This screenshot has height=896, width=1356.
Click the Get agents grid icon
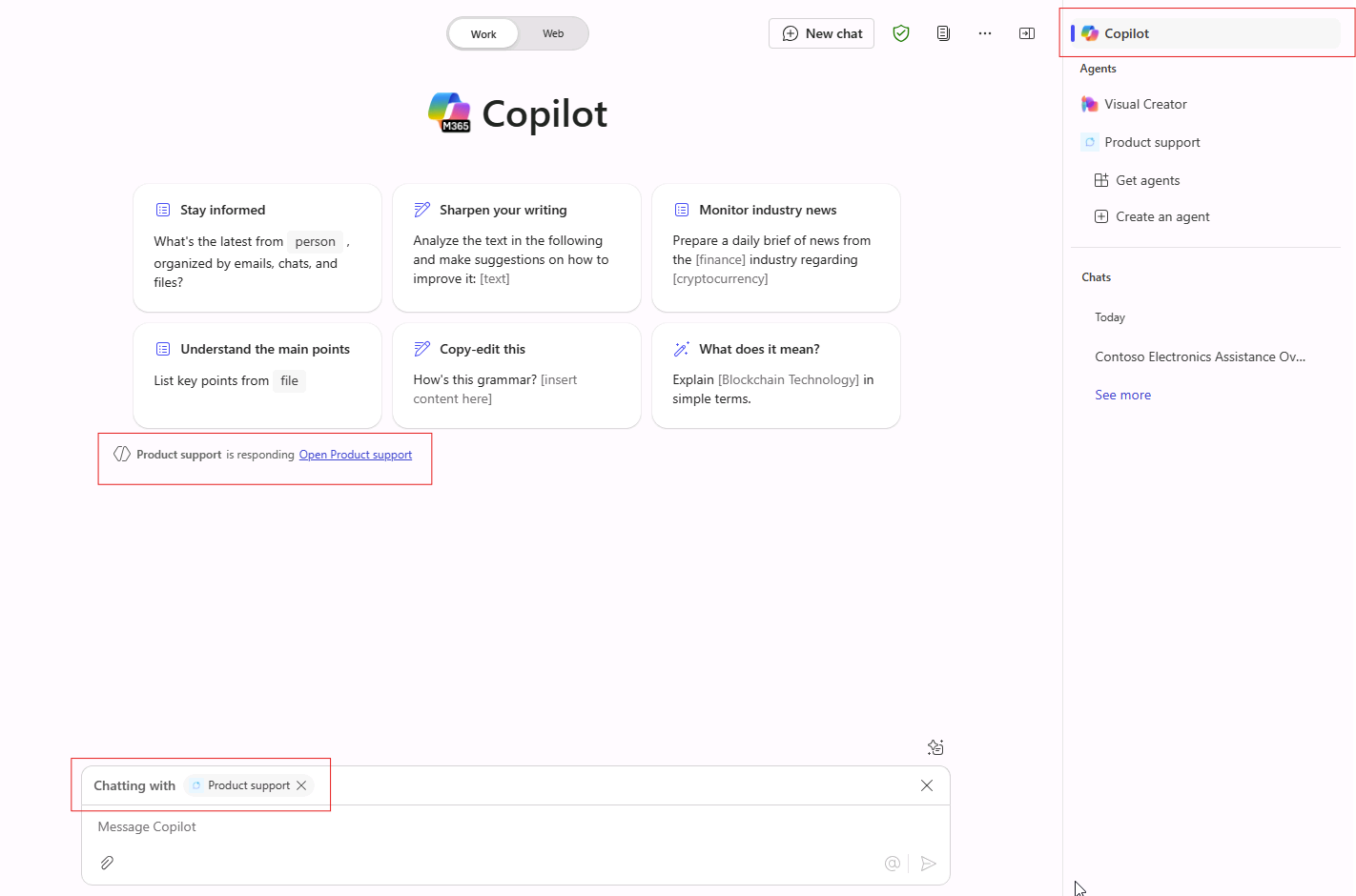[1101, 180]
